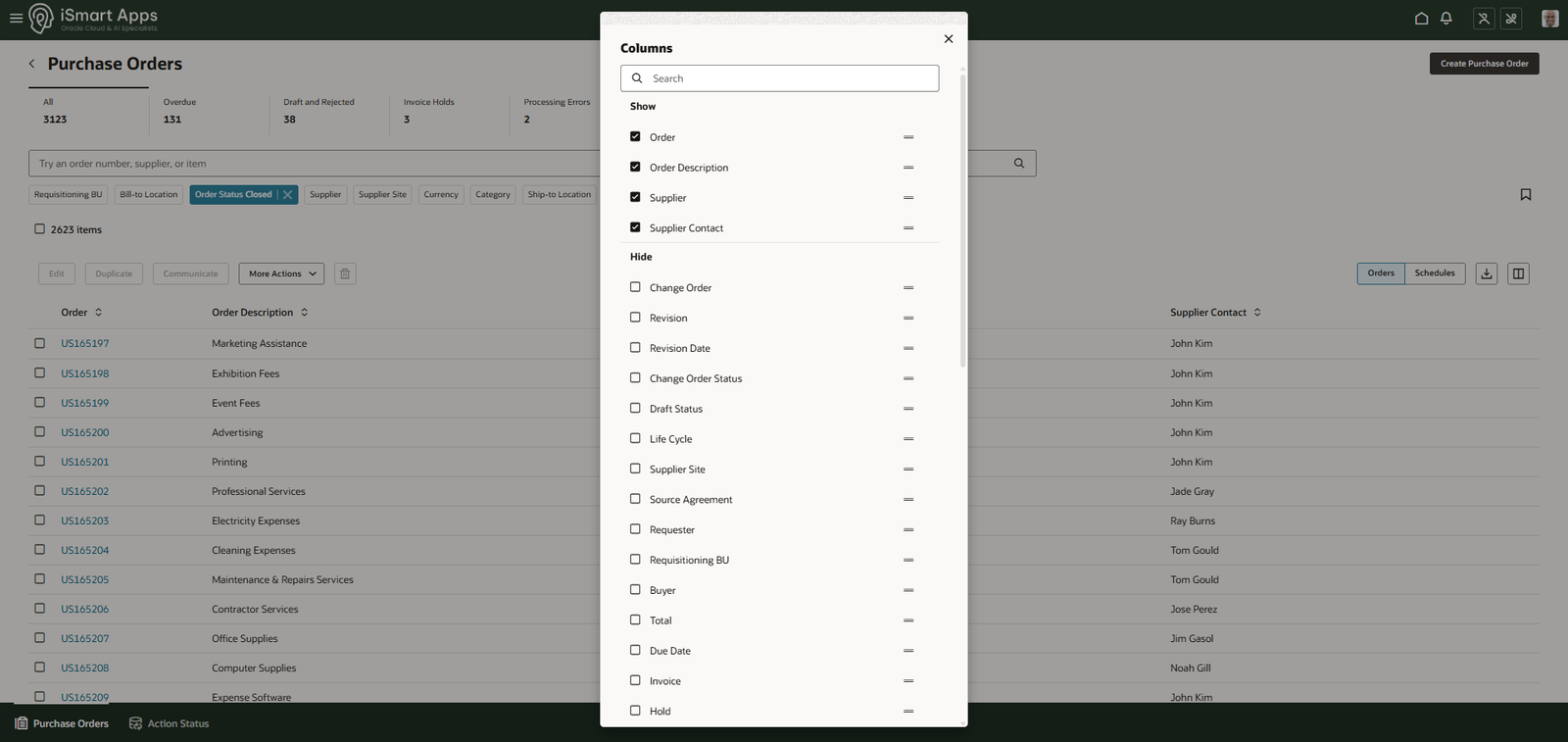
Task: Click the magnifier icon in order search
Action: click(x=1019, y=164)
